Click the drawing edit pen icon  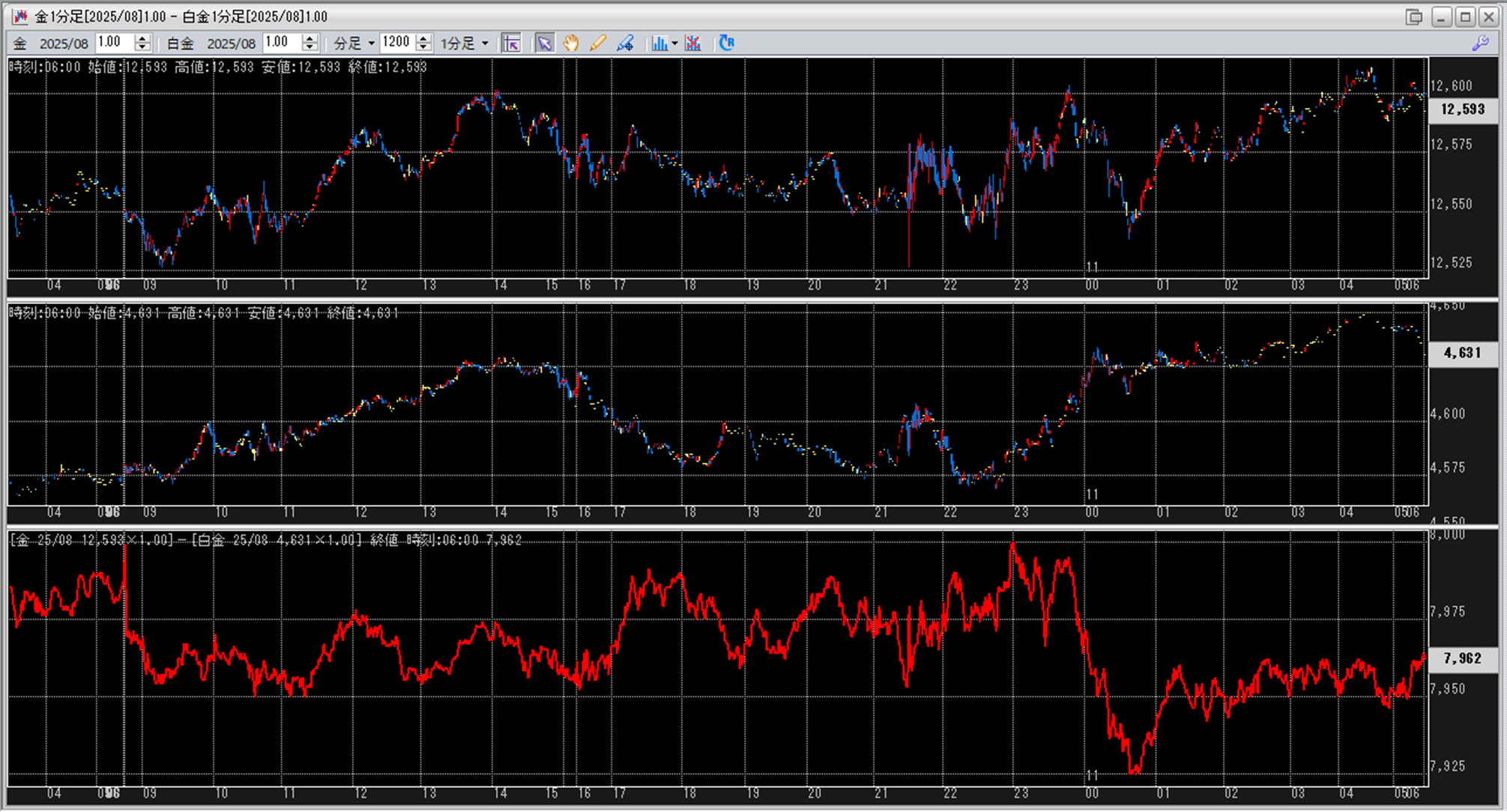[625, 43]
